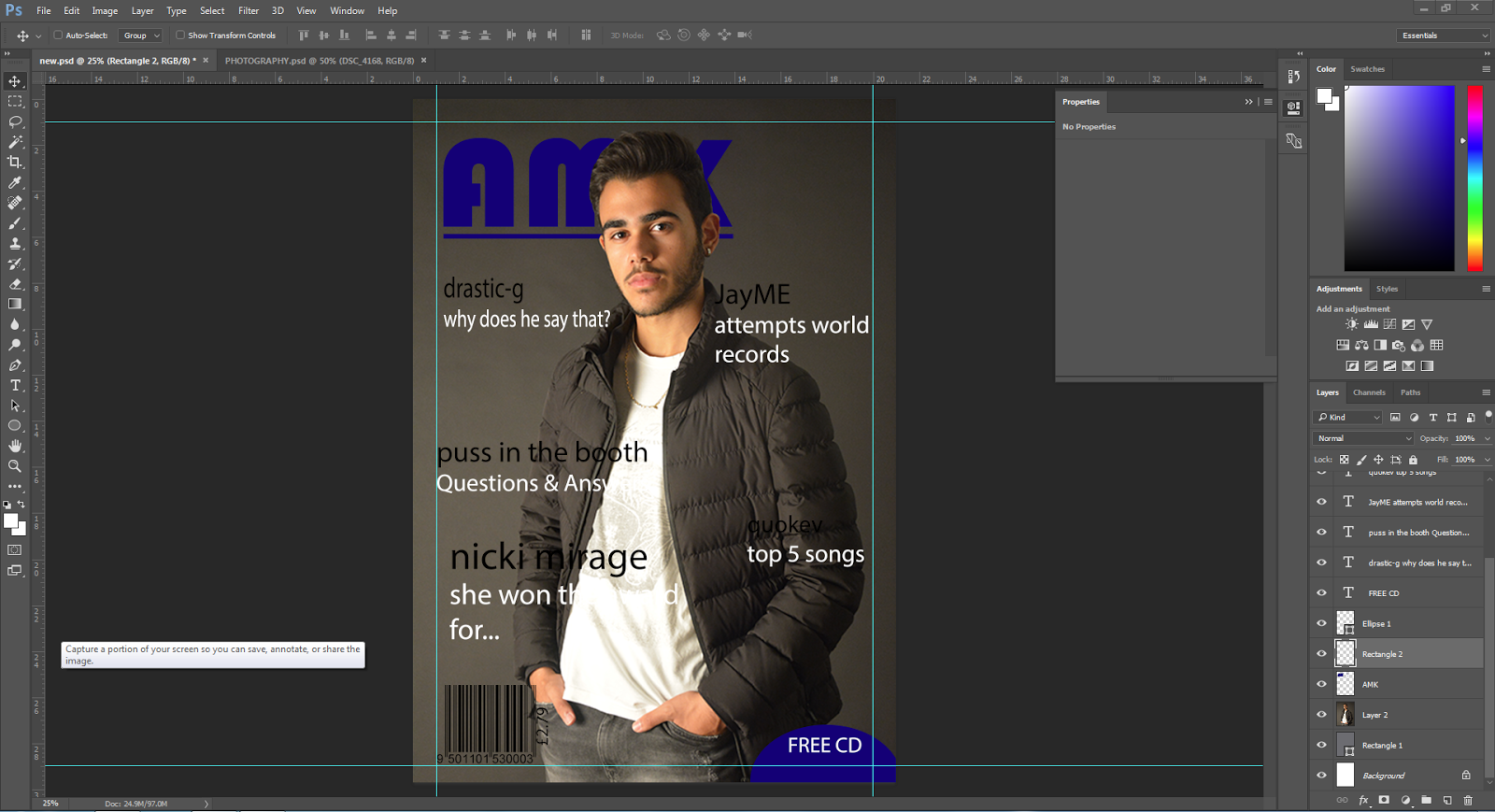
Task: Select the Crop tool
Action: (15, 163)
